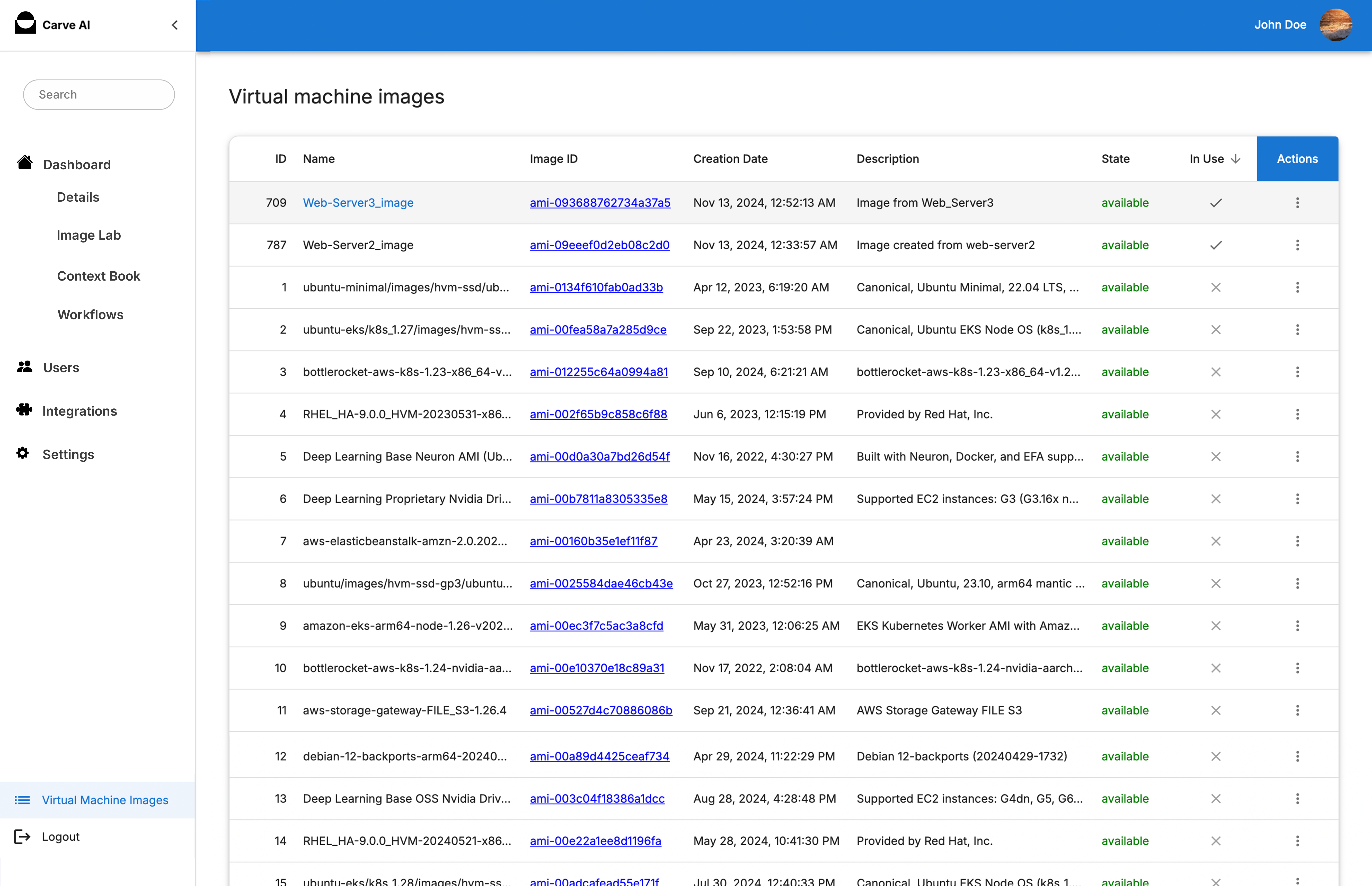Click 'Provided by Red Hat, Inc.' in row 4

[924, 414]
